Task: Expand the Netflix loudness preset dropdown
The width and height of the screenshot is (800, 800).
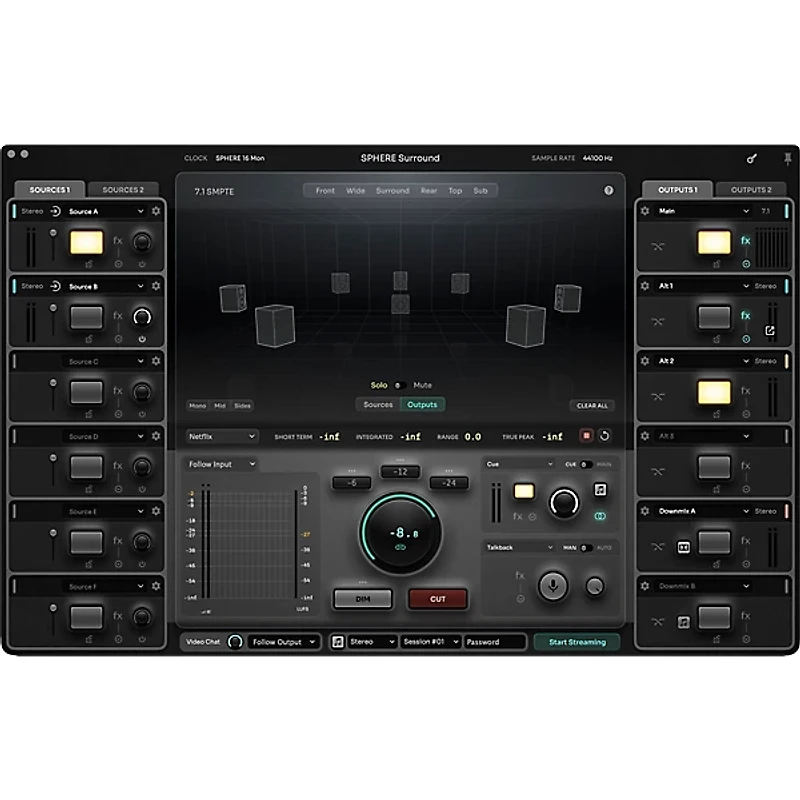Action: 222,436
